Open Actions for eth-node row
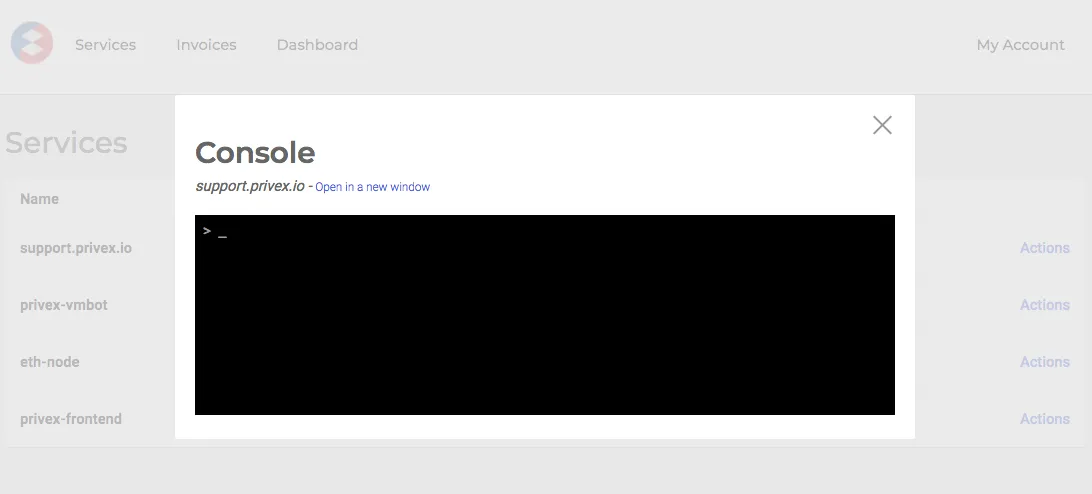The image size is (1092, 494). [x=1045, y=362]
